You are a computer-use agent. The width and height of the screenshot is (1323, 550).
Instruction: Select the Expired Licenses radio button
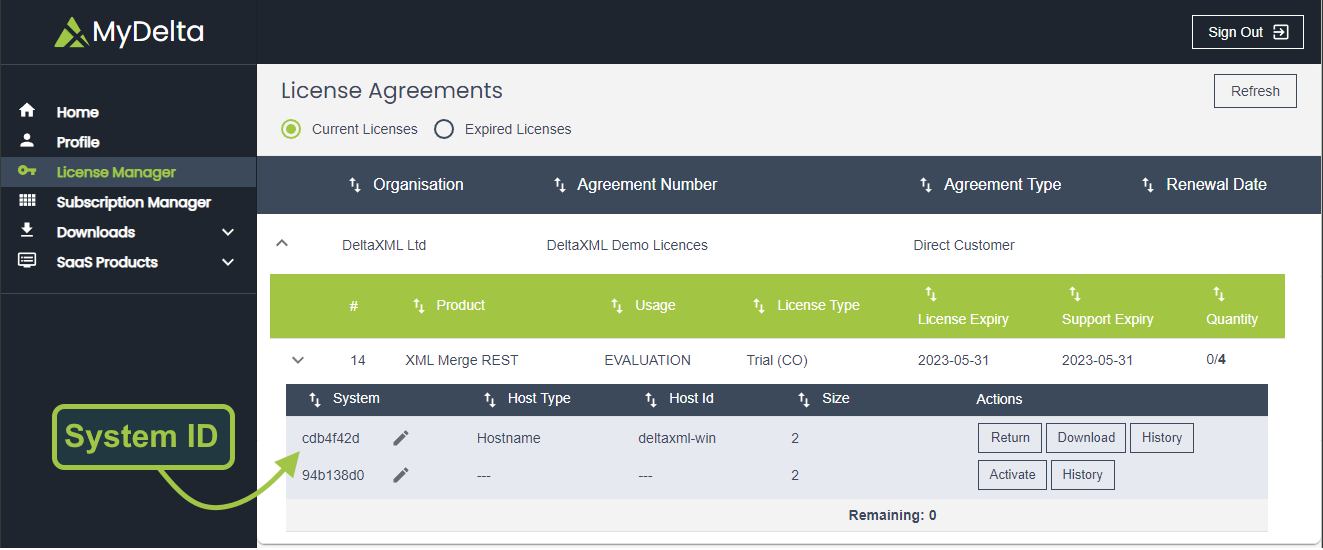[444, 129]
